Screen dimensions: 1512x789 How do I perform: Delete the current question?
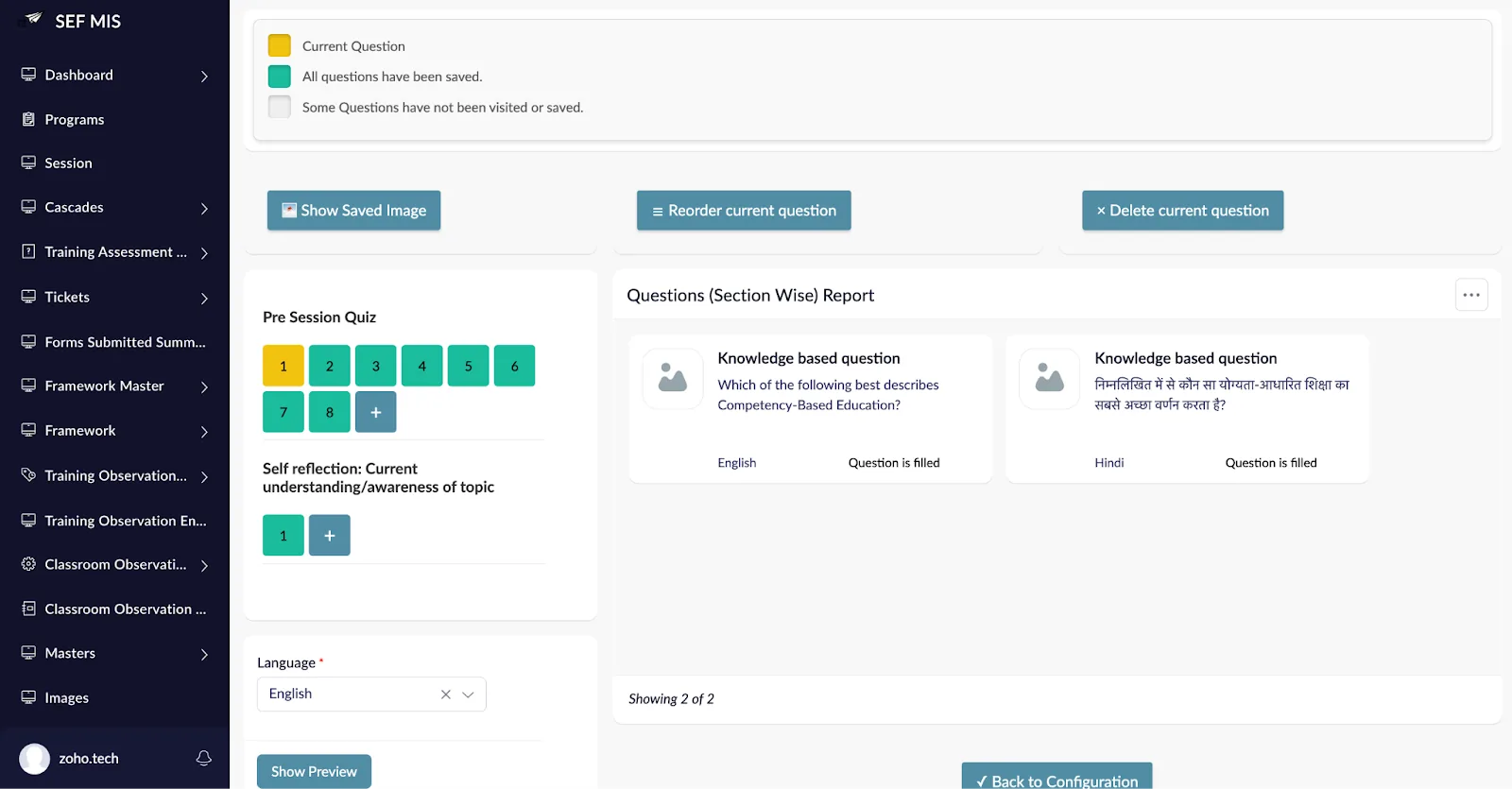pos(1182,211)
